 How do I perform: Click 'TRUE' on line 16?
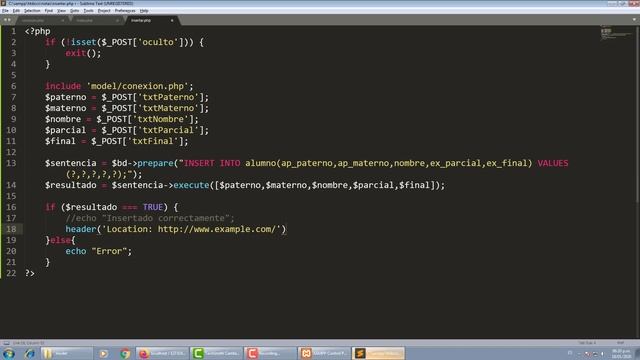pyautogui.click(x=153, y=207)
